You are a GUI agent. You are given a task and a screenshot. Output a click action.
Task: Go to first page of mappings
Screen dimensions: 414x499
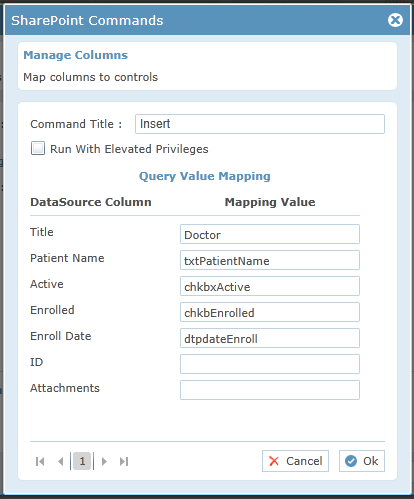(40, 461)
